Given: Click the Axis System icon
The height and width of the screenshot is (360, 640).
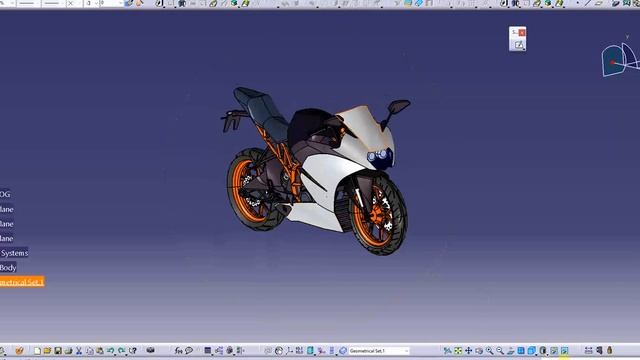Looking at the screenshot, I should tap(289, 351).
